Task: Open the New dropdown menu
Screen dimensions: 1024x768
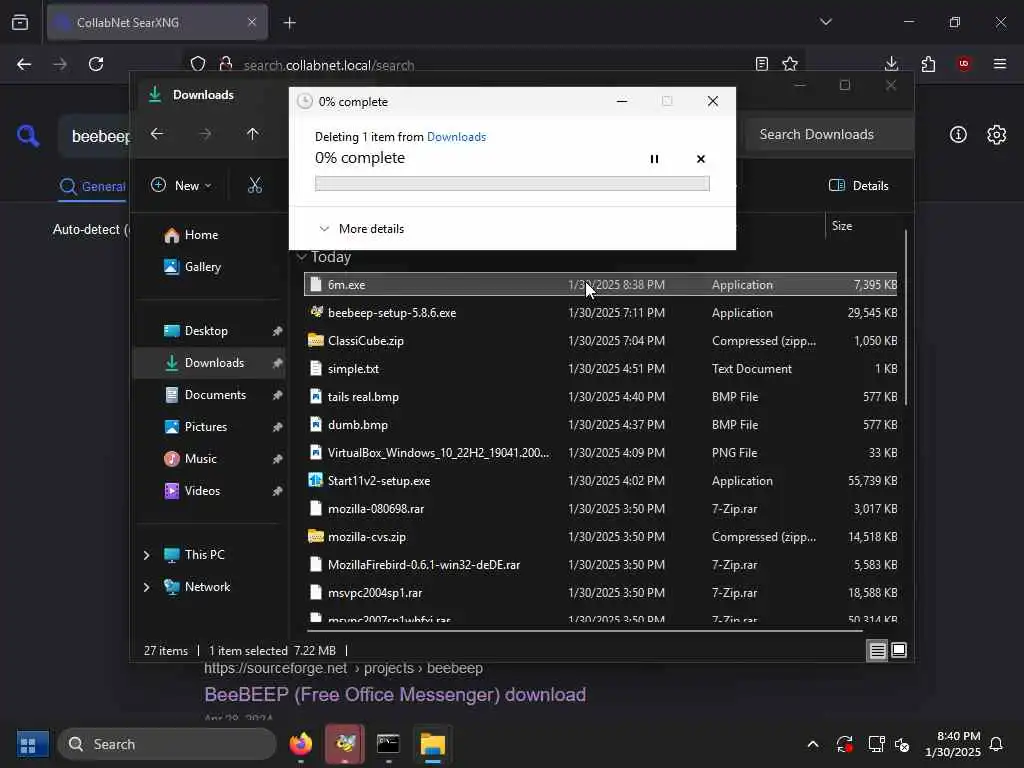Action: [181, 185]
